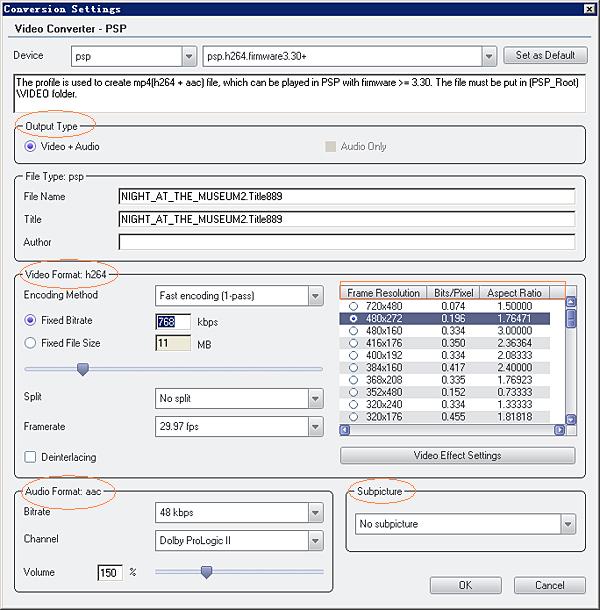The height and width of the screenshot is (610, 600).
Task: Click the Bits/Pixel column header
Action: (453, 293)
